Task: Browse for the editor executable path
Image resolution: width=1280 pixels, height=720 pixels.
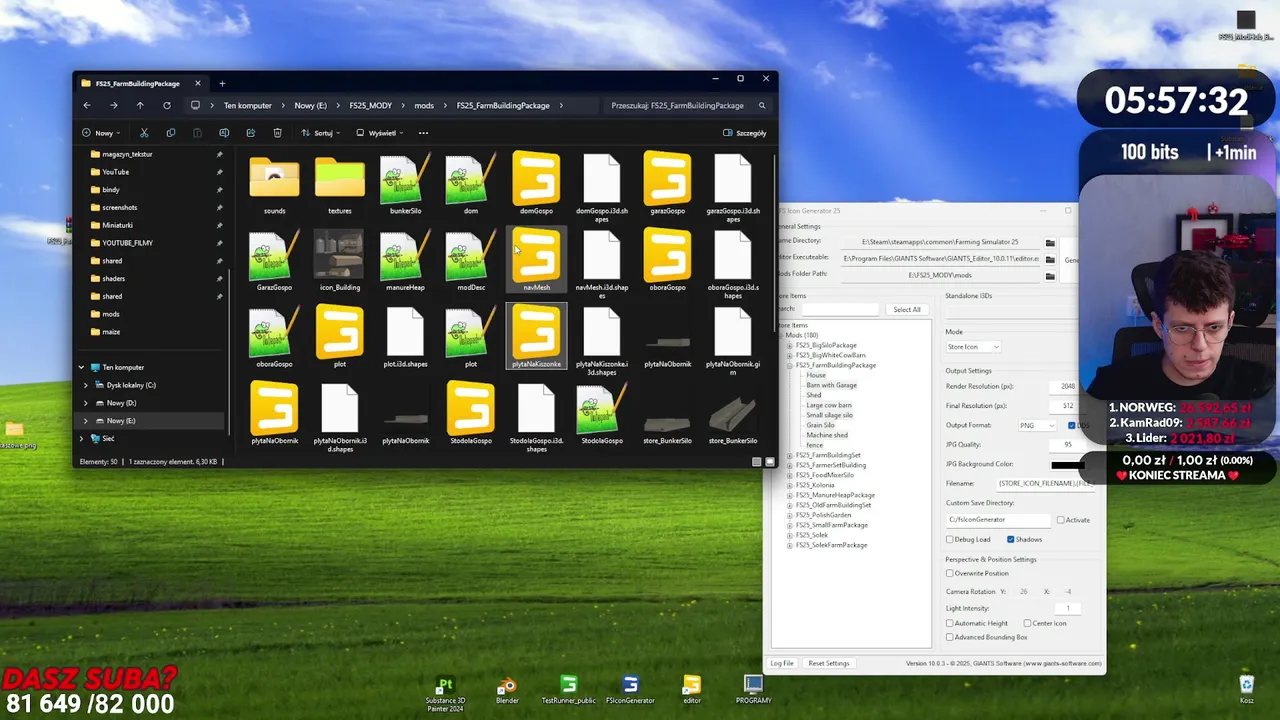Action: point(1050,259)
